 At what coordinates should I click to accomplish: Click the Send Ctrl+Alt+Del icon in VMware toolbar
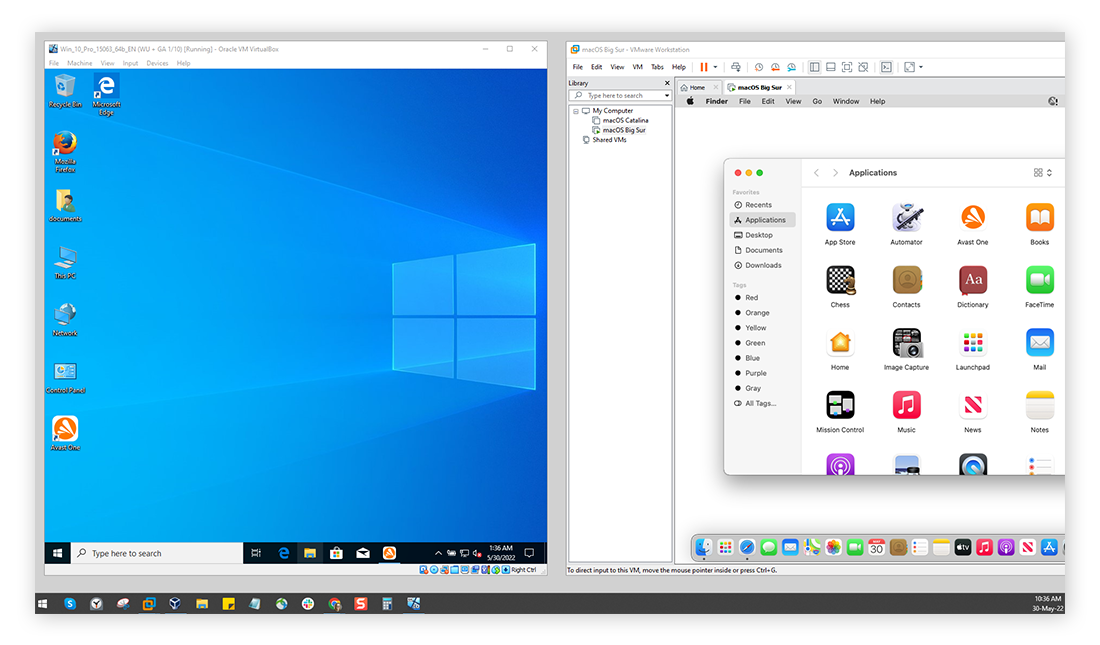[736, 66]
